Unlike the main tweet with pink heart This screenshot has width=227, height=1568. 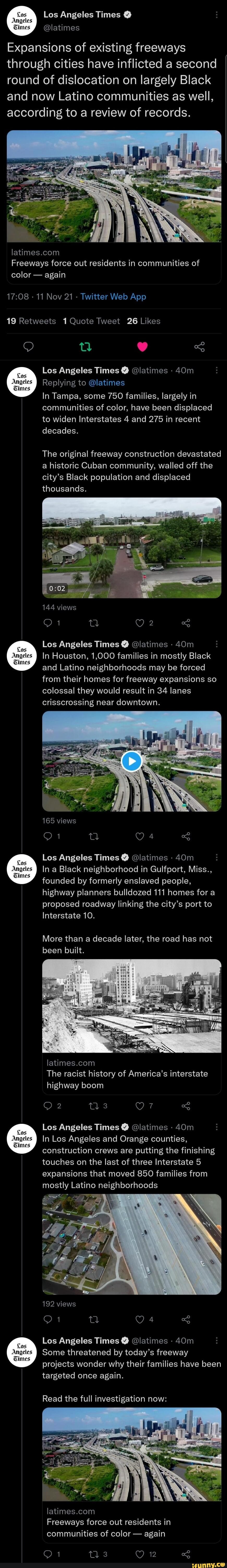click(x=142, y=347)
